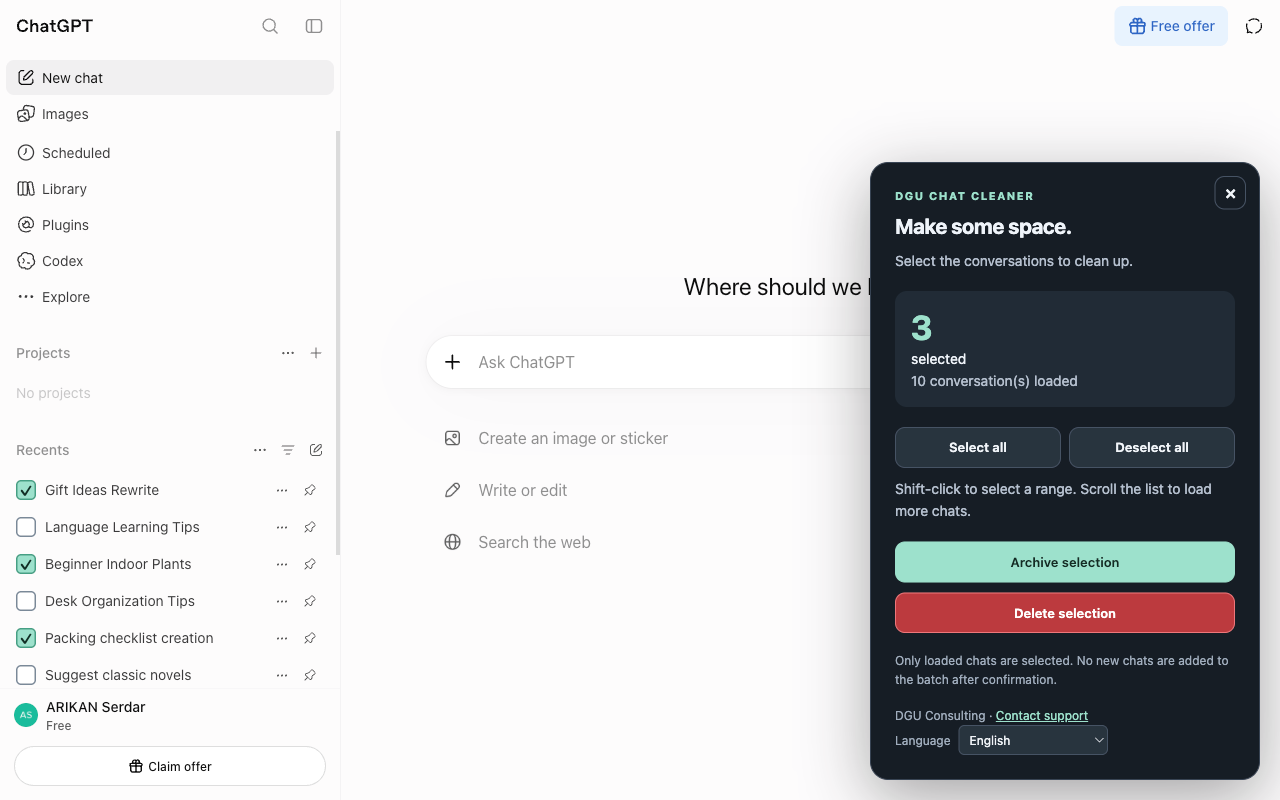Open the Recents filter icon
1280x800 pixels.
(x=288, y=450)
